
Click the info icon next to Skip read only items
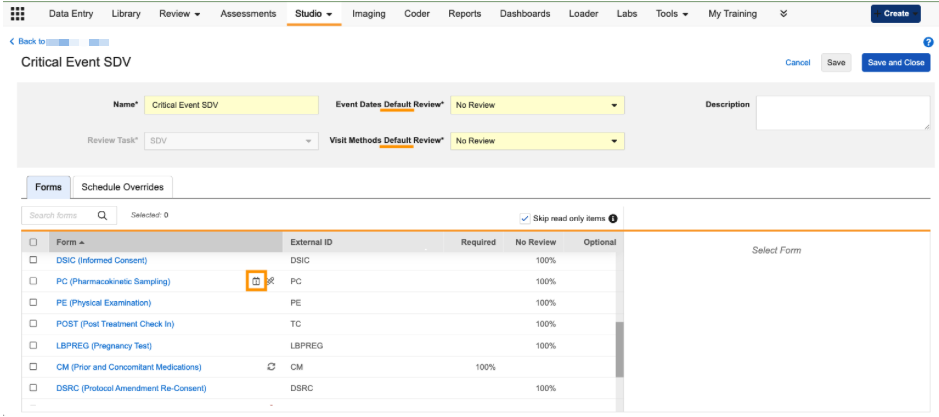613,219
